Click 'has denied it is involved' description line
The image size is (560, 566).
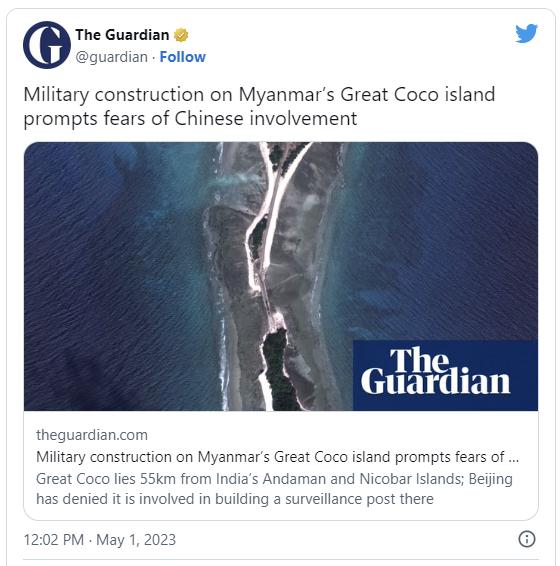point(235,499)
